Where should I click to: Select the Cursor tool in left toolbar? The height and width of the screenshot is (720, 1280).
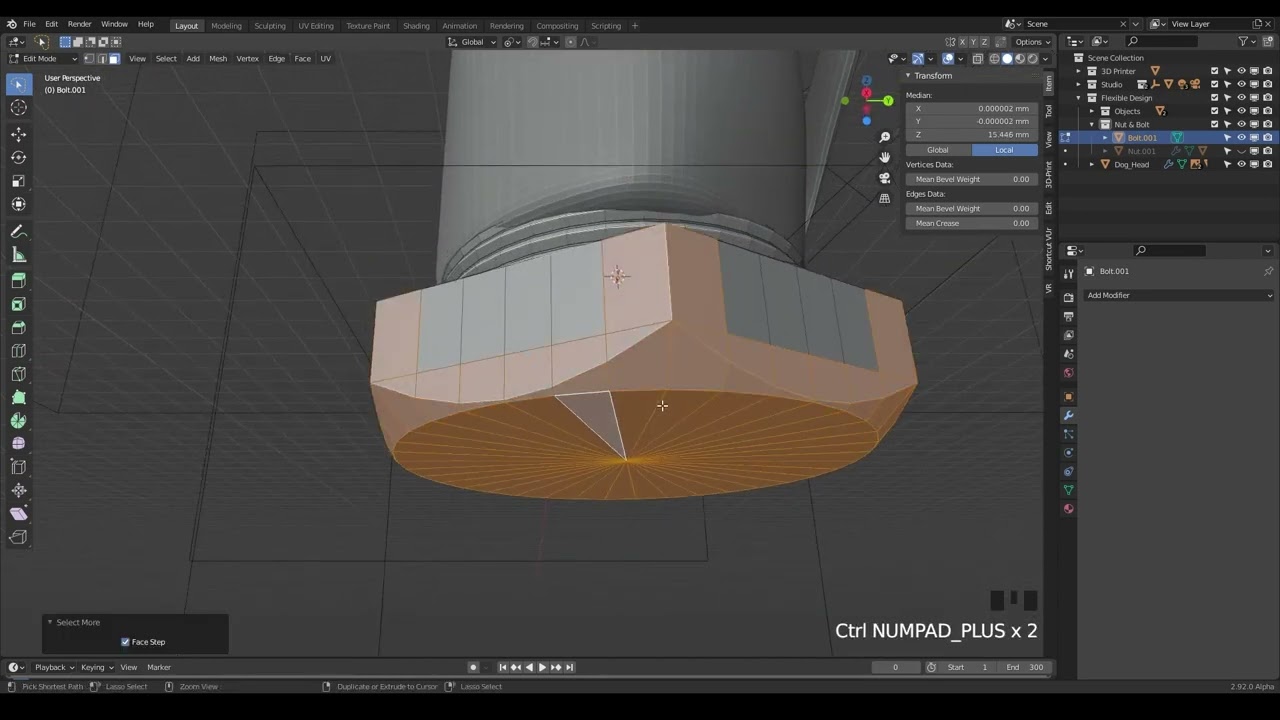pyautogui.click(x=19, y=107)
